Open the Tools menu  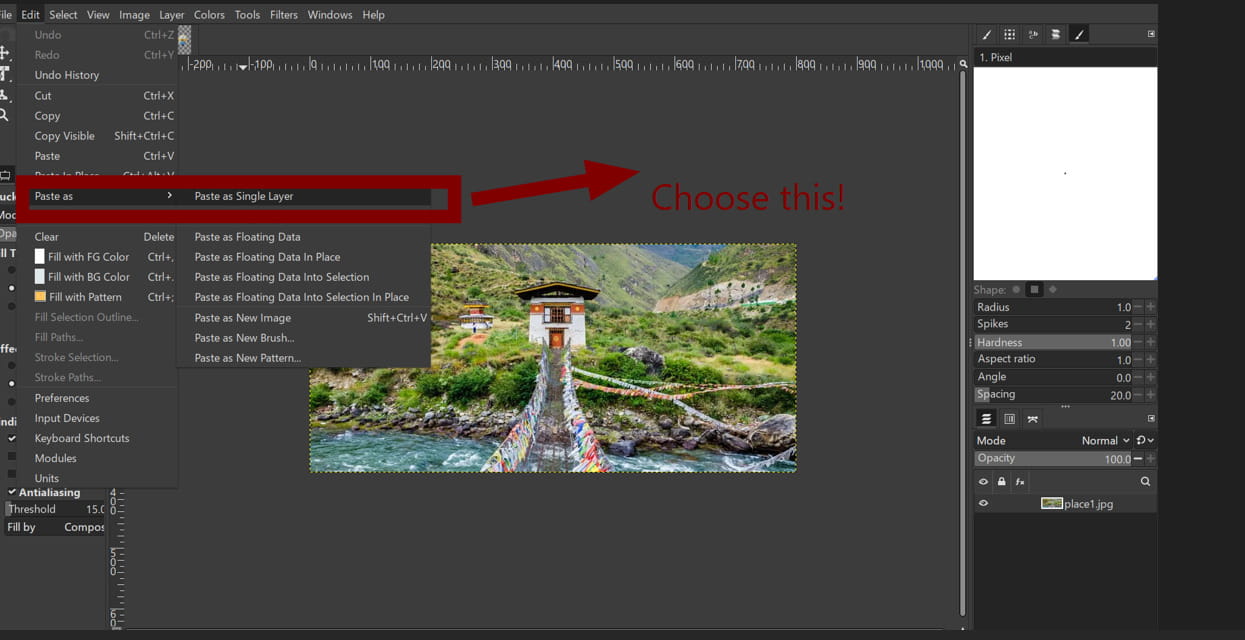point(247,14)
